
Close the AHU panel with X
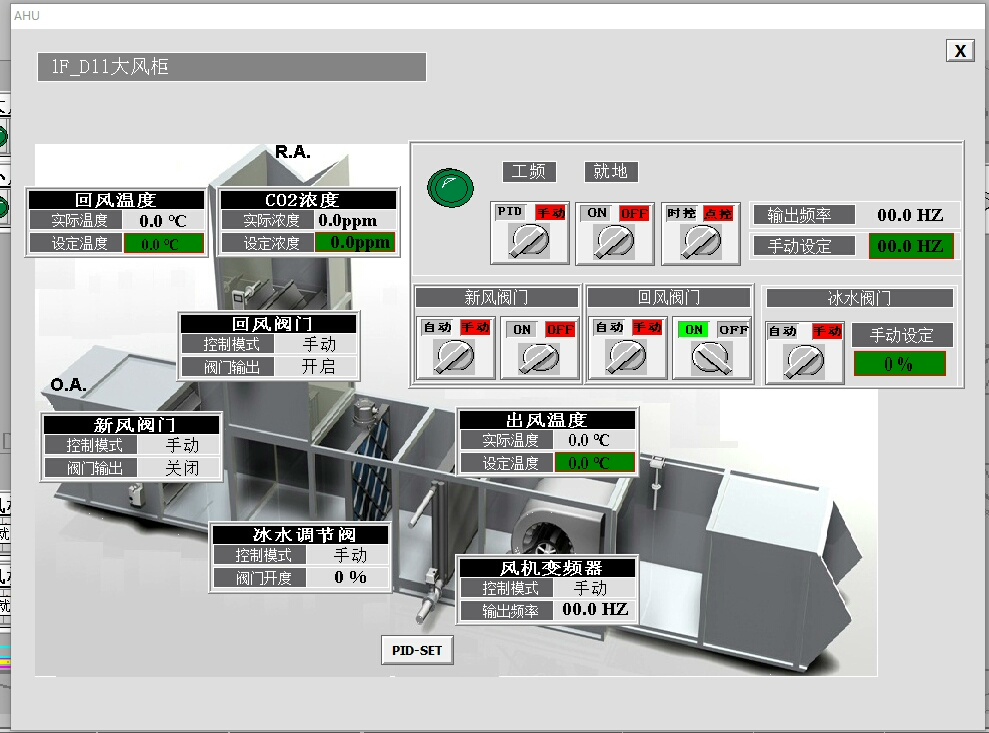pos(959,51)
